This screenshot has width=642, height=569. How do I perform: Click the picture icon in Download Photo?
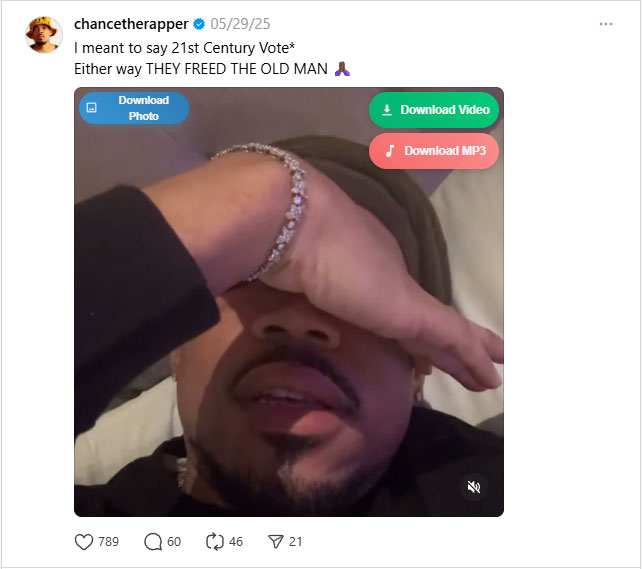pos(91,108)
